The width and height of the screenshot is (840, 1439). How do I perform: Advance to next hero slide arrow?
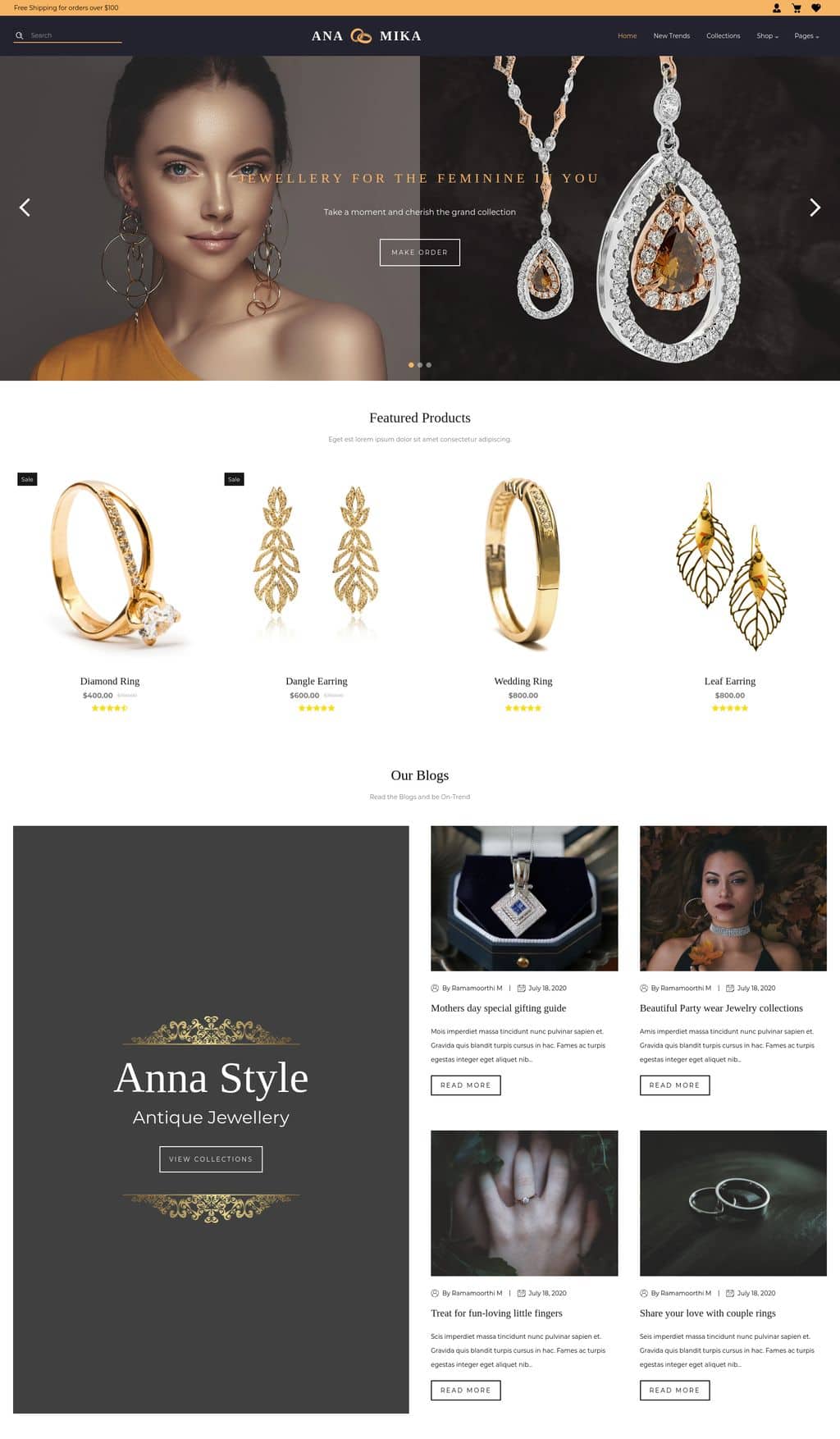click(x=815, y=208)
